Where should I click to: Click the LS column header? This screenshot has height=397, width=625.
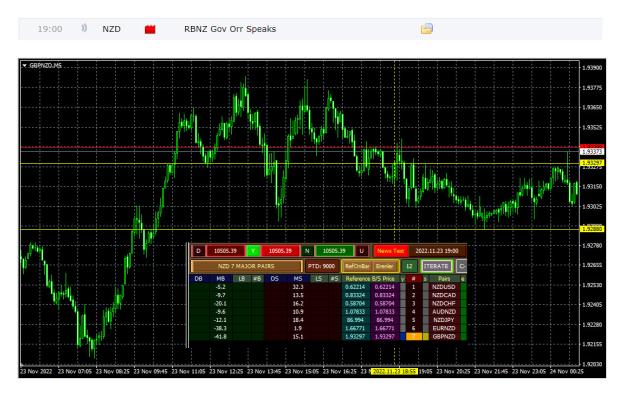click(319, 279)
